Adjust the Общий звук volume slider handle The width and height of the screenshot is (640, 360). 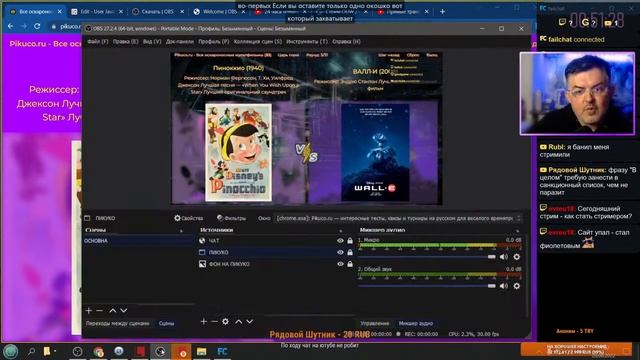[491, 286]
